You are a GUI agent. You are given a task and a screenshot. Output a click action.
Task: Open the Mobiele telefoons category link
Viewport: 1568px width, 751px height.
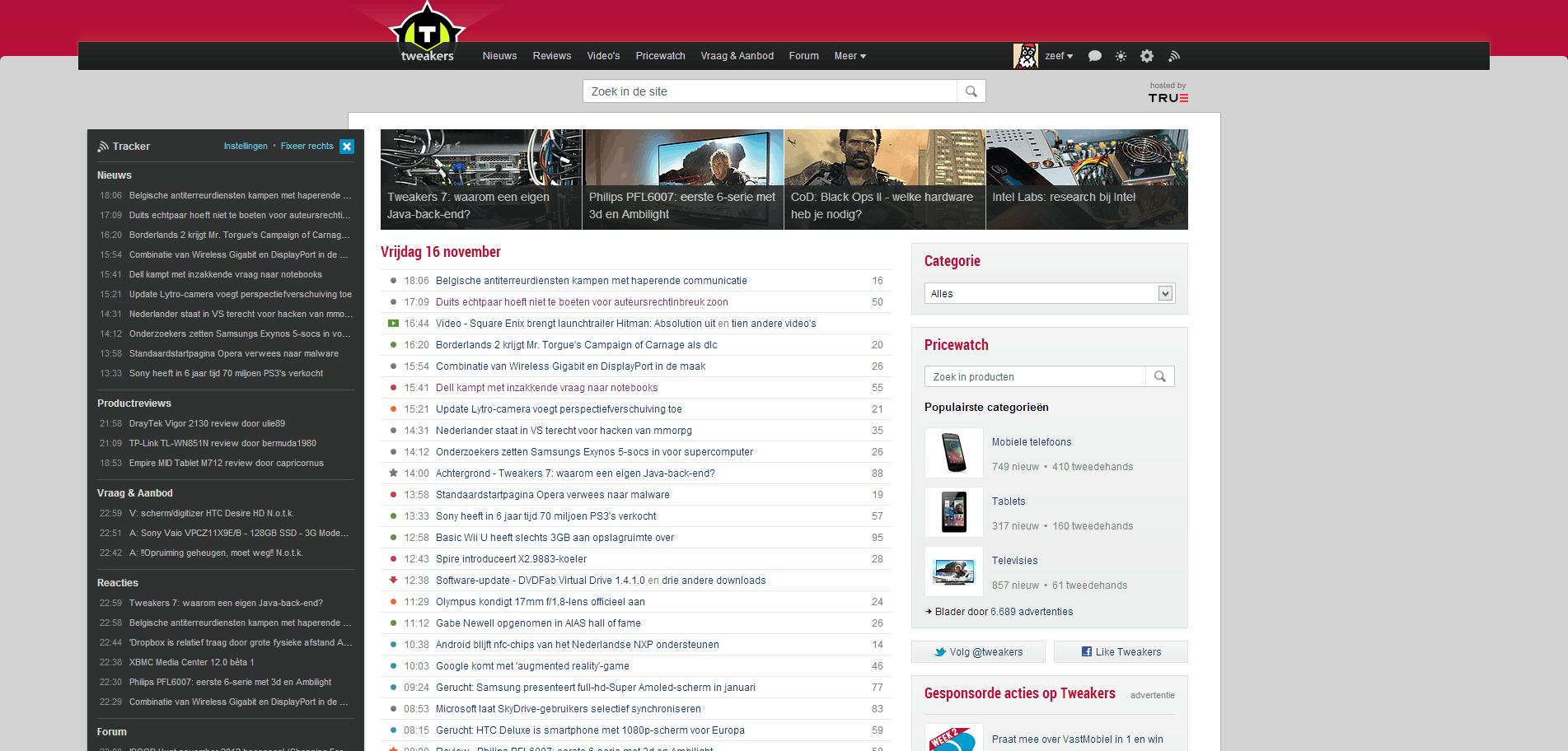coord(1032,442)
